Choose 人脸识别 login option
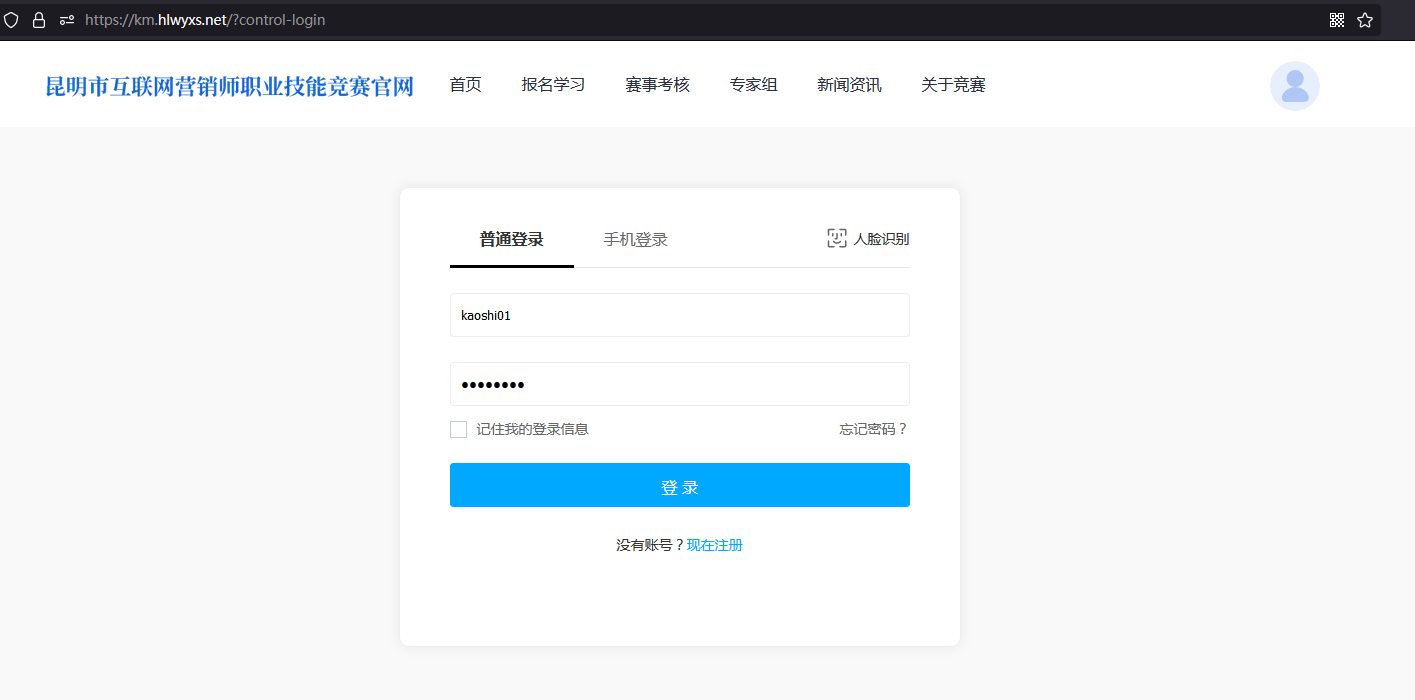This screenshot has width=1415, height=700. click(x=881, y=239)
